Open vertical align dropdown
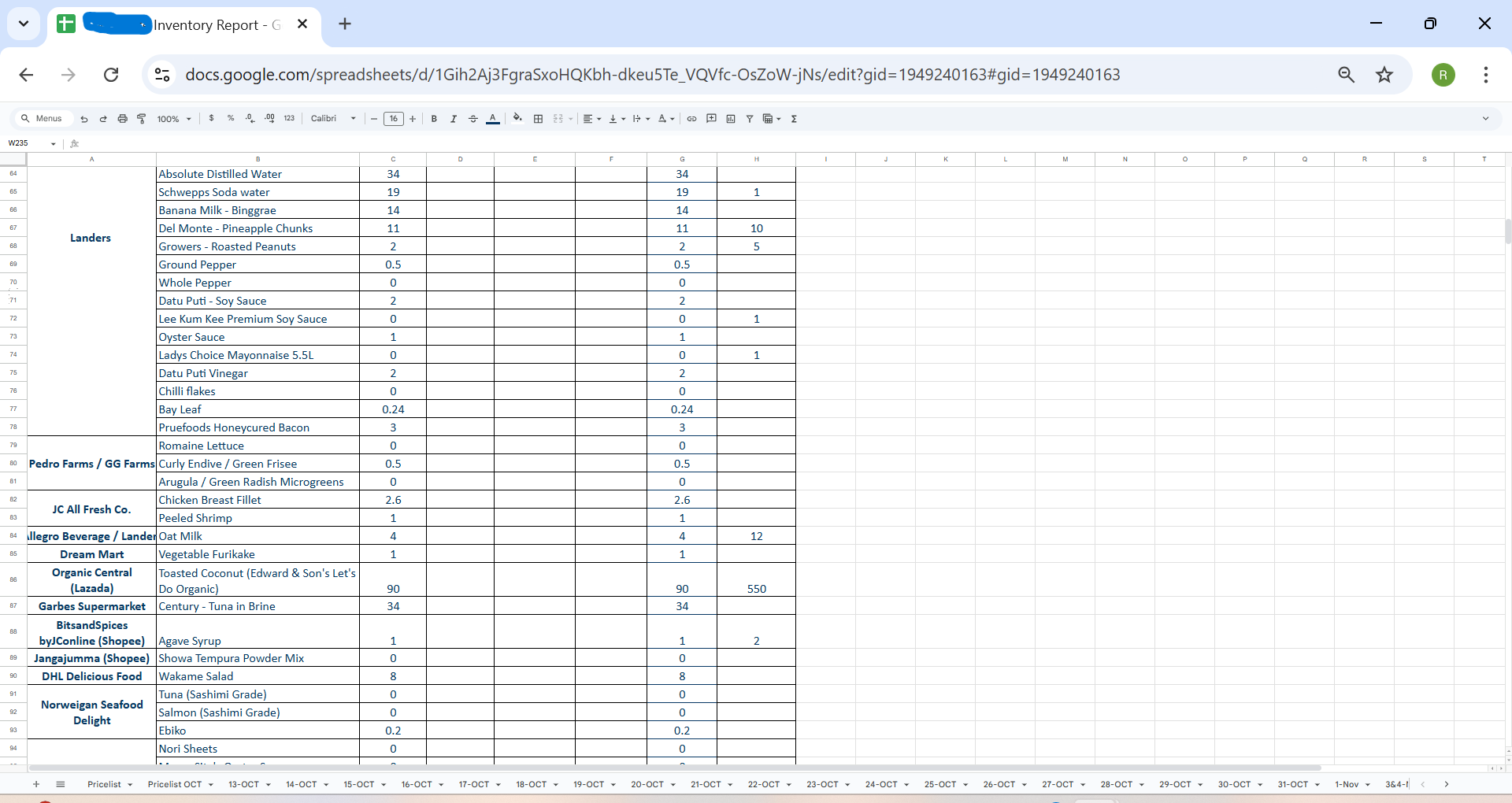Image resolution: width=1512 pixels, height=803 pixels. [617, 119]
